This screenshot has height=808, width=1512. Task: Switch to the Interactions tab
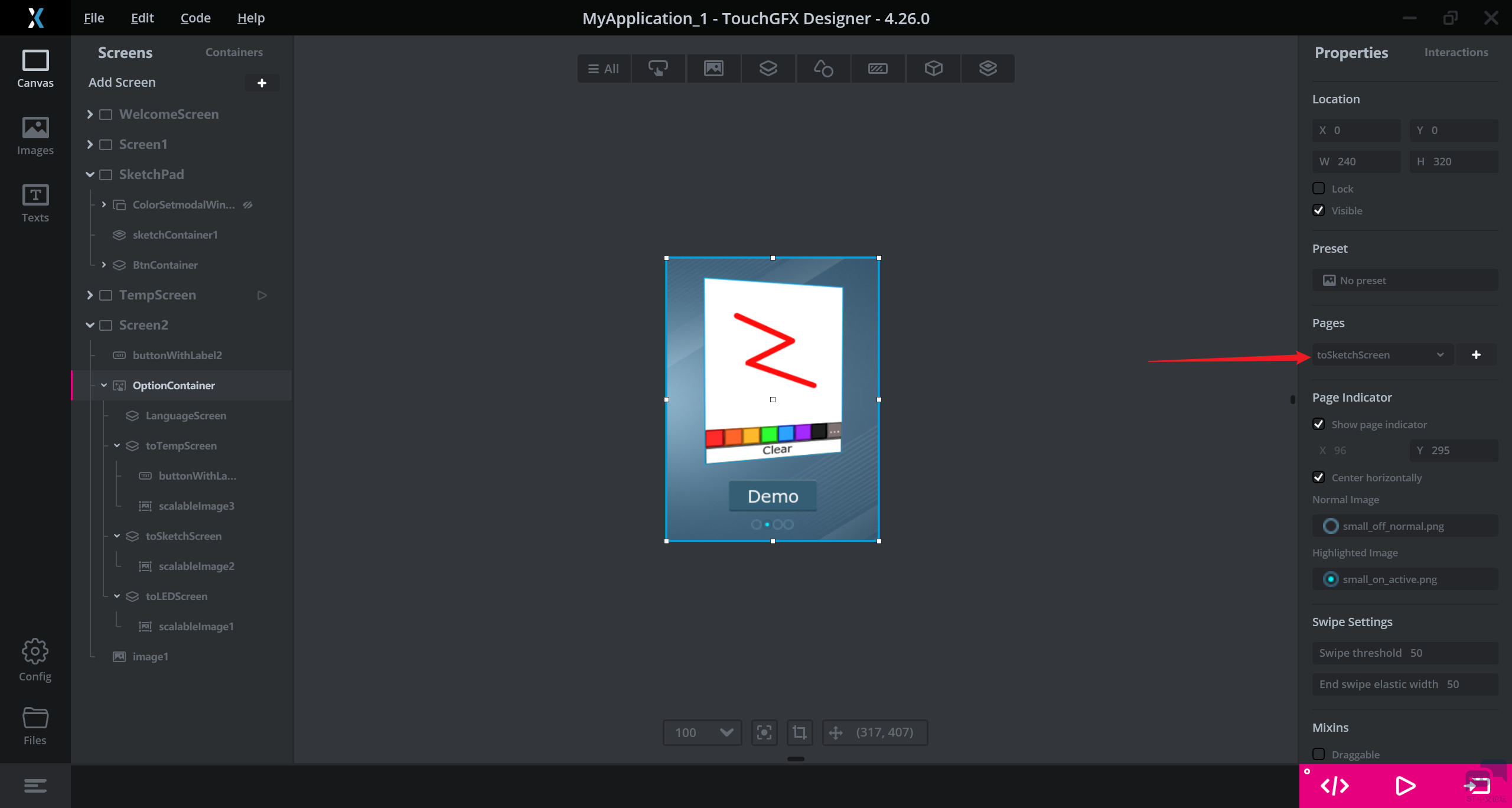pyautogui.click(x=1456, y=52)
